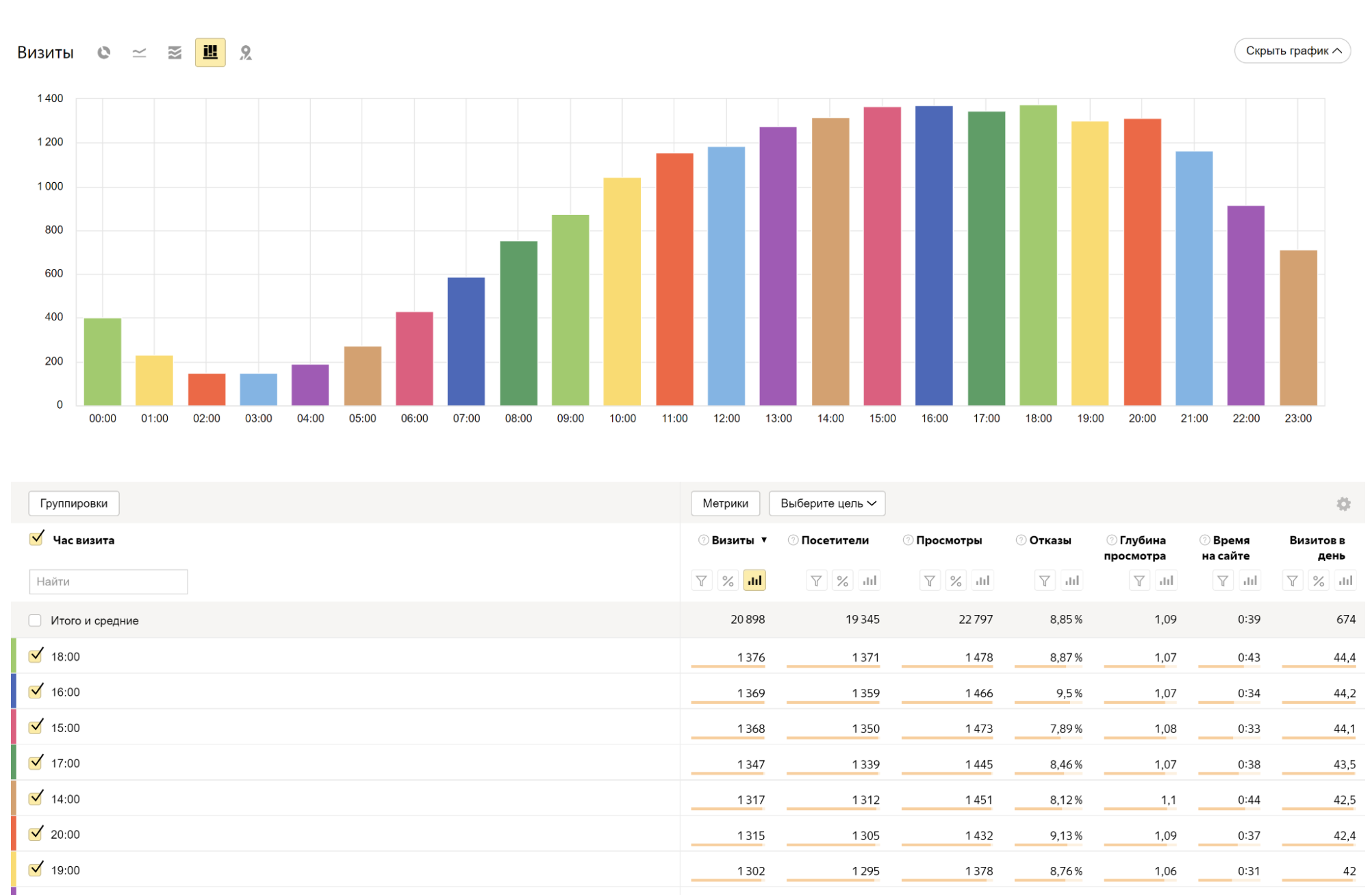Open the Выберите цель dropdown
This screenshot has height=895, width=1372.
[x=827, y=503]
